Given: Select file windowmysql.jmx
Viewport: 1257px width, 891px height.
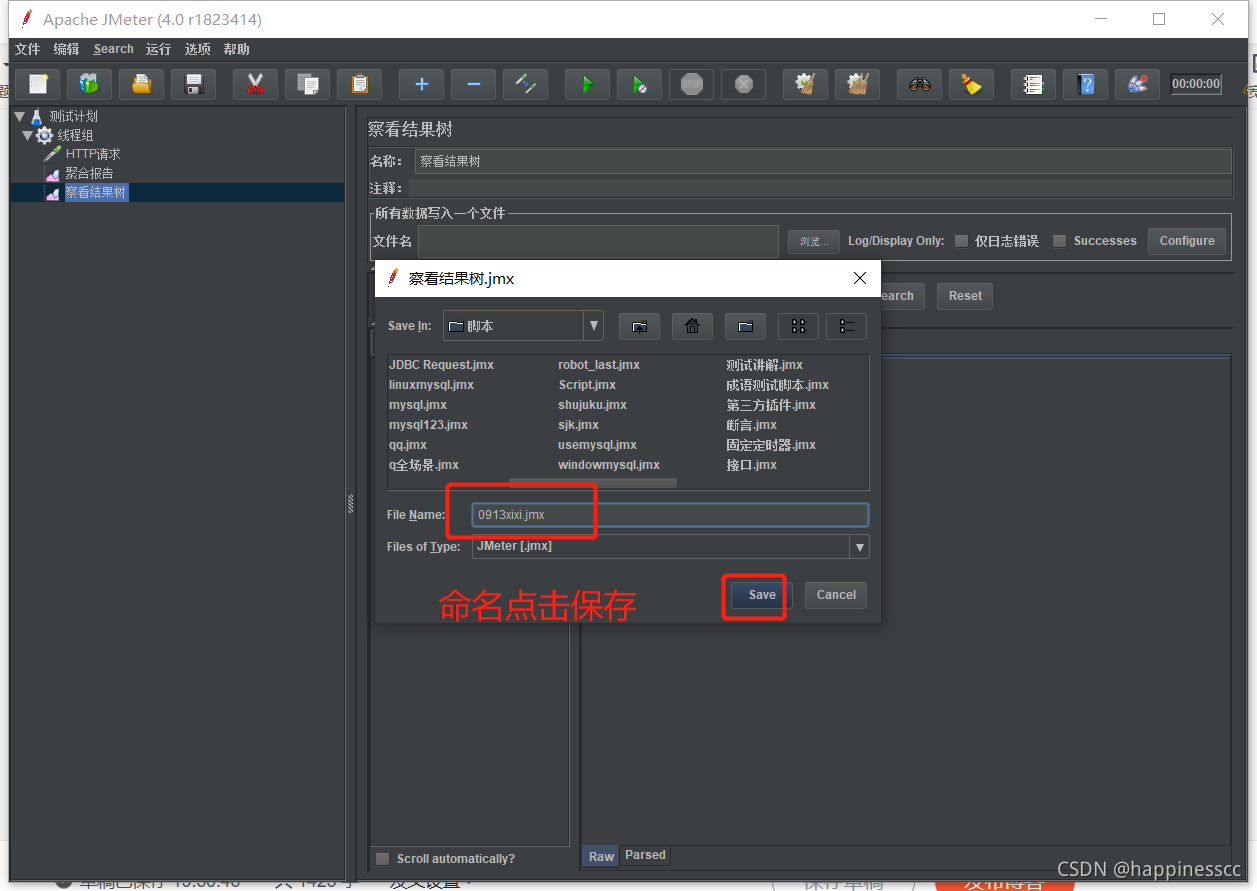Looking at the screenshot, I should click(609, 465).
